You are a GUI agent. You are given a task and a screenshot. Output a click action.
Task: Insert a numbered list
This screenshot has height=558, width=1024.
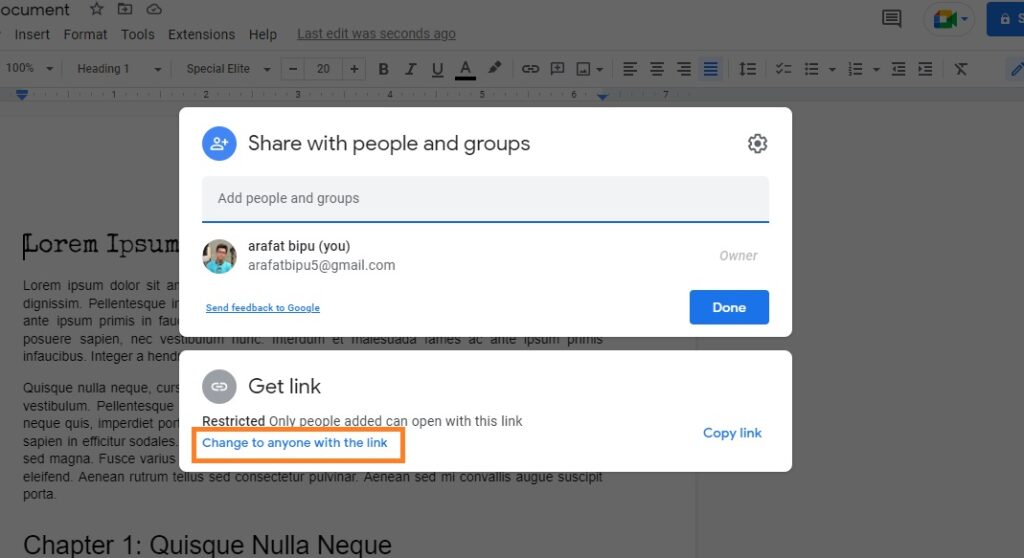tap(855, 69)
